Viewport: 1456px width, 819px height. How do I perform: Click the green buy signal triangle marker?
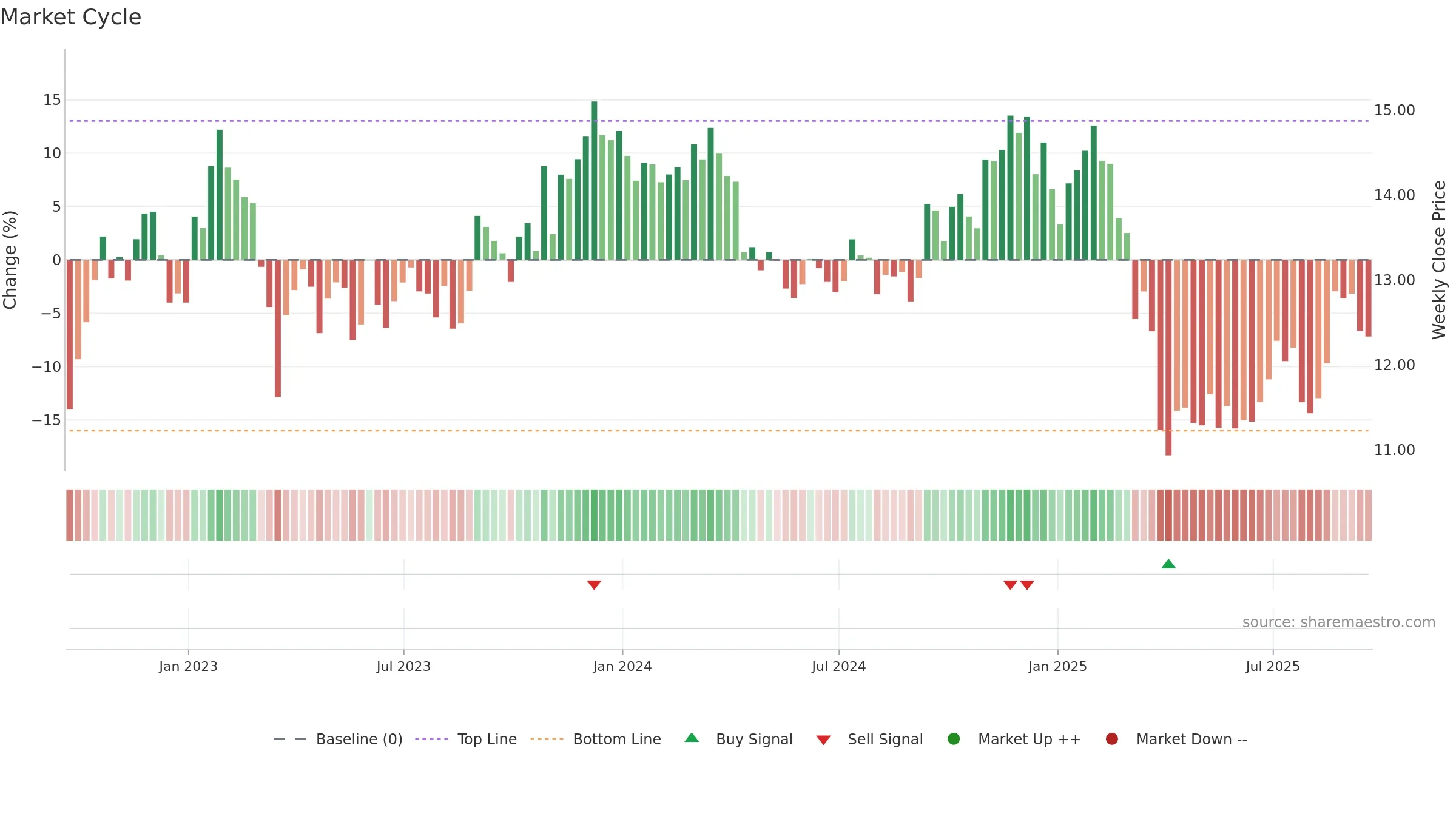pos(1168,564)
